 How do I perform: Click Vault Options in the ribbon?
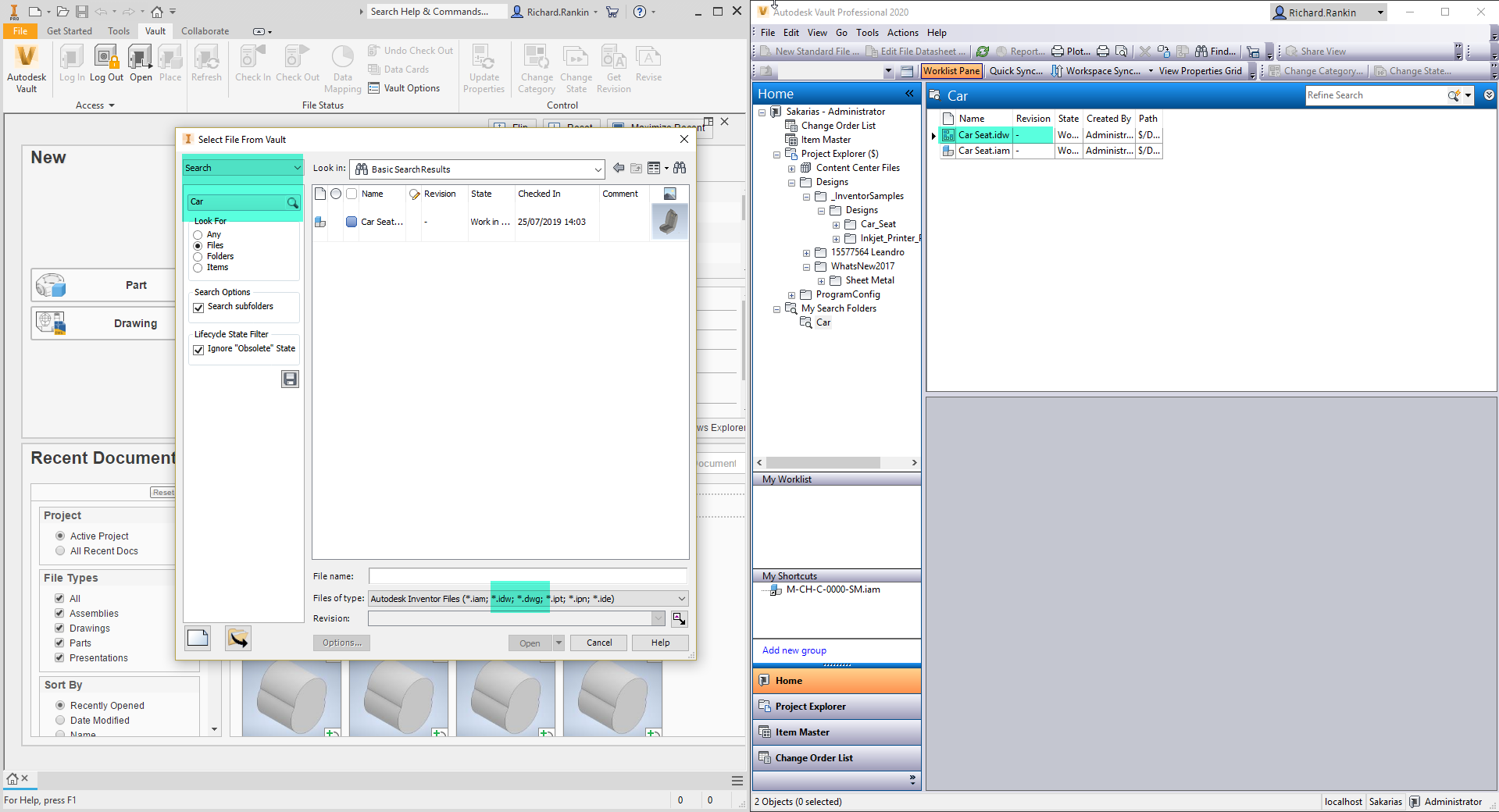(405, 88)
